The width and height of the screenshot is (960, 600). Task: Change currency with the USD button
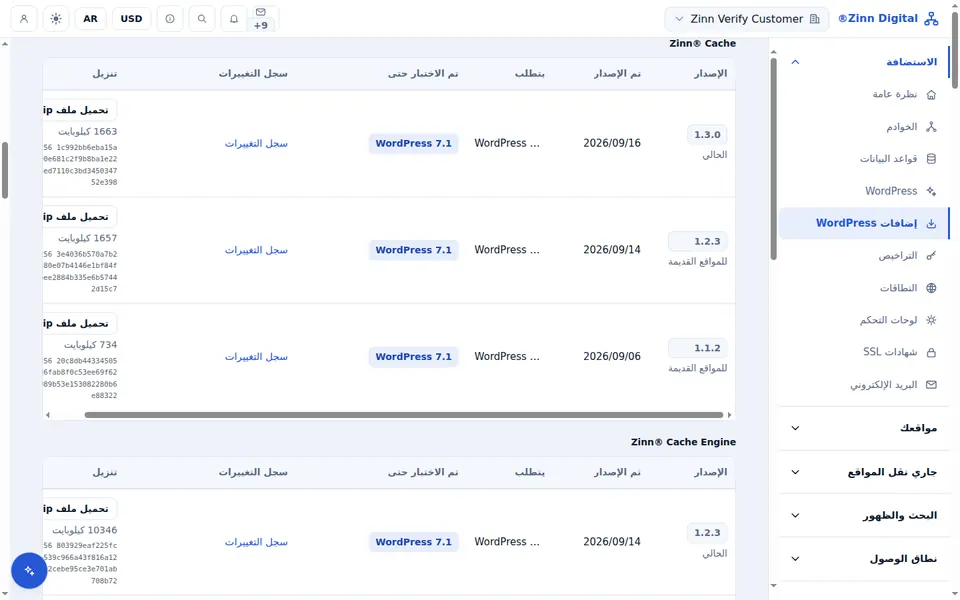(x=132, y=19)
